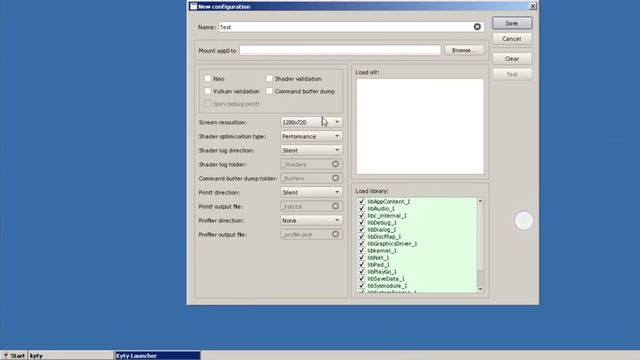Click the clear icon in Command buffer dump folder field

[x=335, y=178]
